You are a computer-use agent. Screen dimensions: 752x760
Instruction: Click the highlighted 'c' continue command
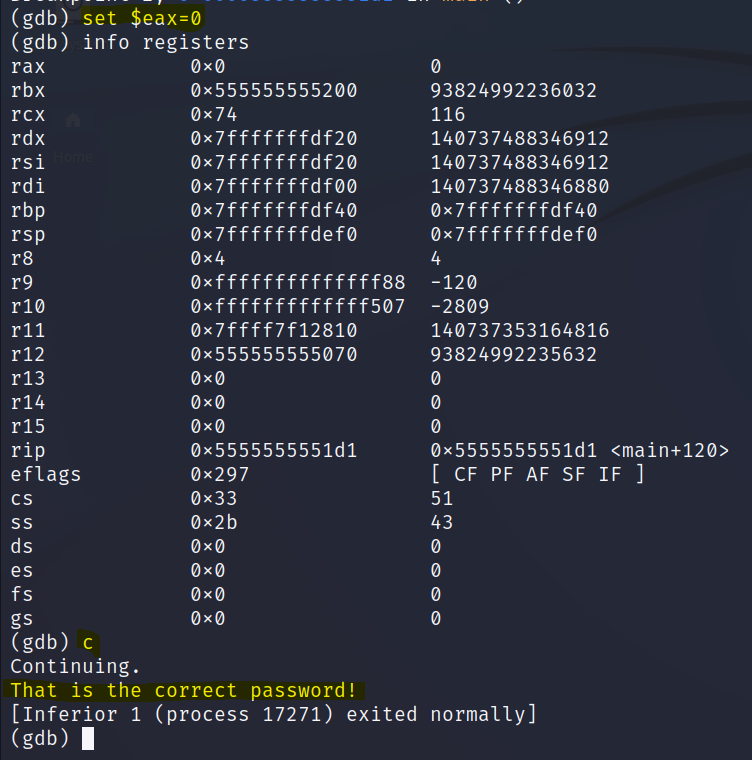pos(88,643)
